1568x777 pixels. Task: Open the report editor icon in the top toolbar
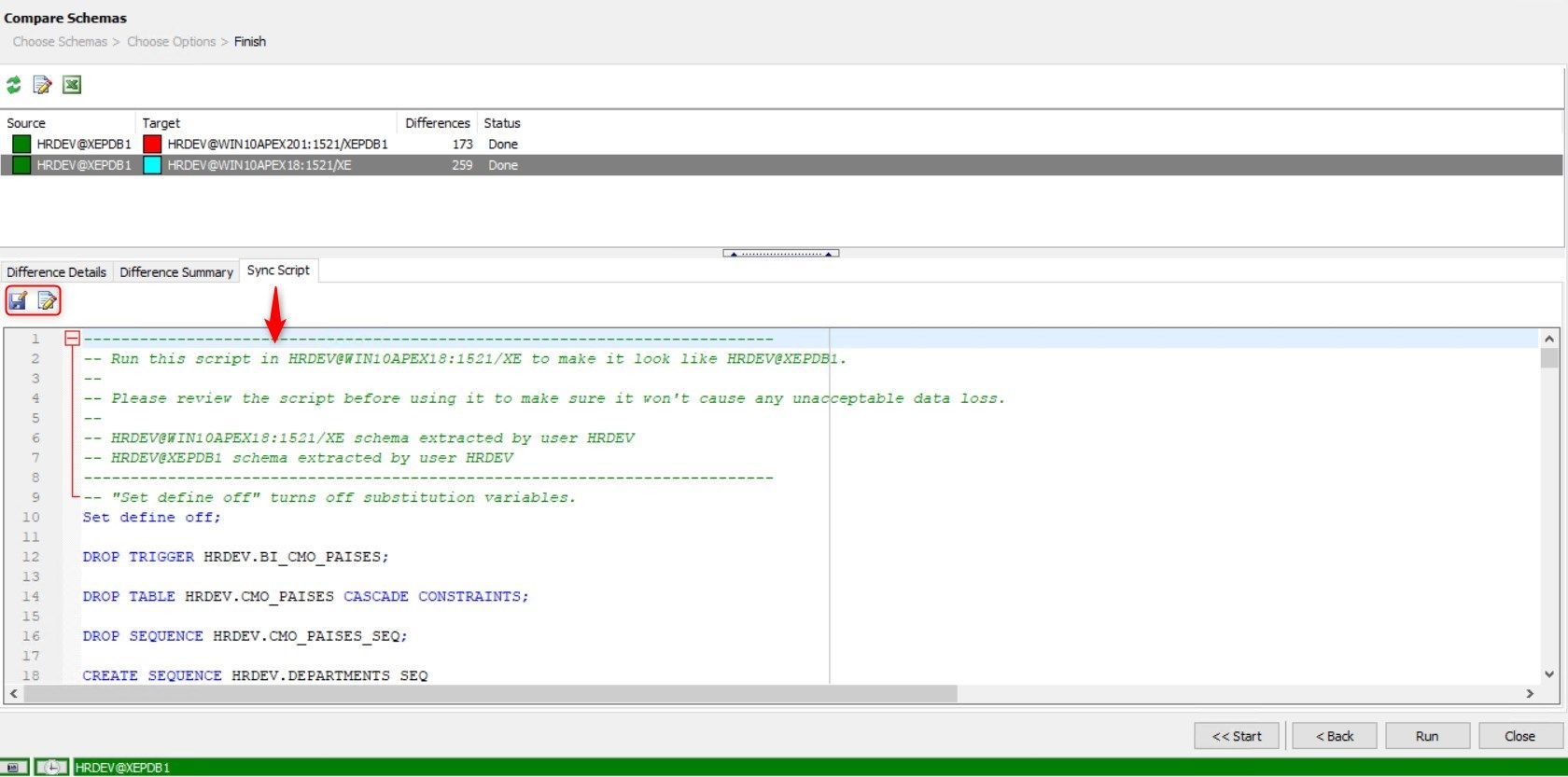click(x=42, y=85)
